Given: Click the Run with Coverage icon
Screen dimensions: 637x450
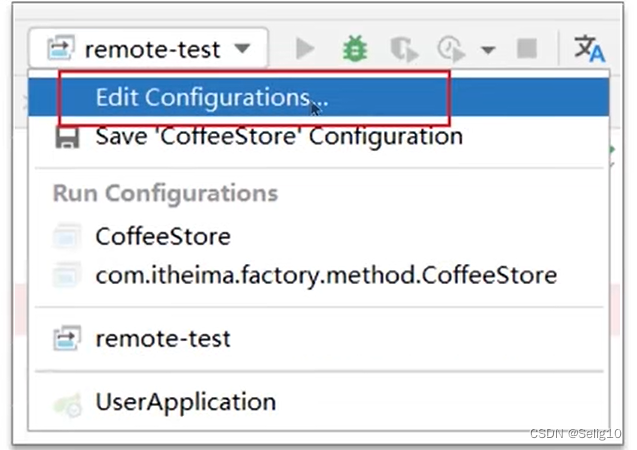Looking at the screenshot, I should pos(403,50).
